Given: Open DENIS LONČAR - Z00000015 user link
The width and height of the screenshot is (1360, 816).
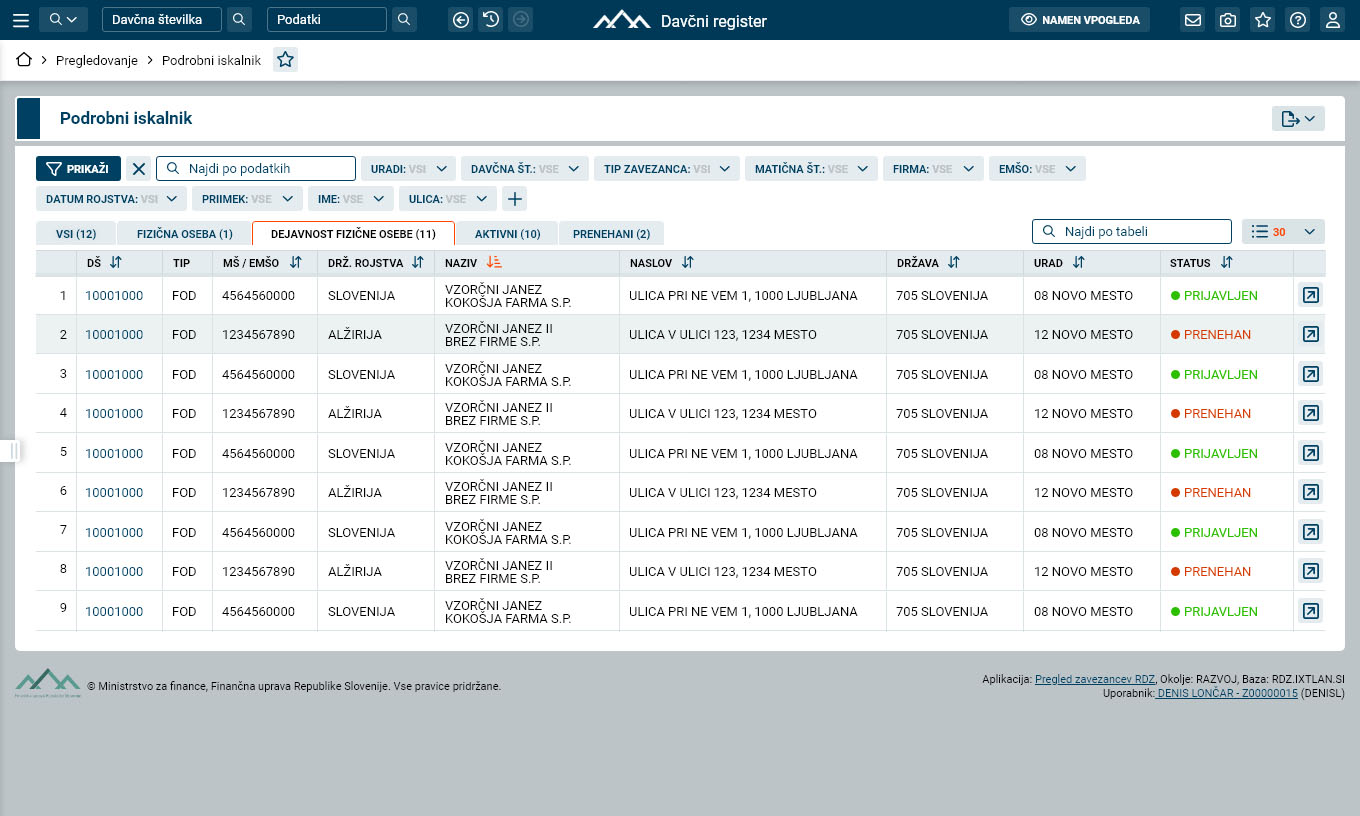Looking at the screenshot, I should tap(1226, 693).
